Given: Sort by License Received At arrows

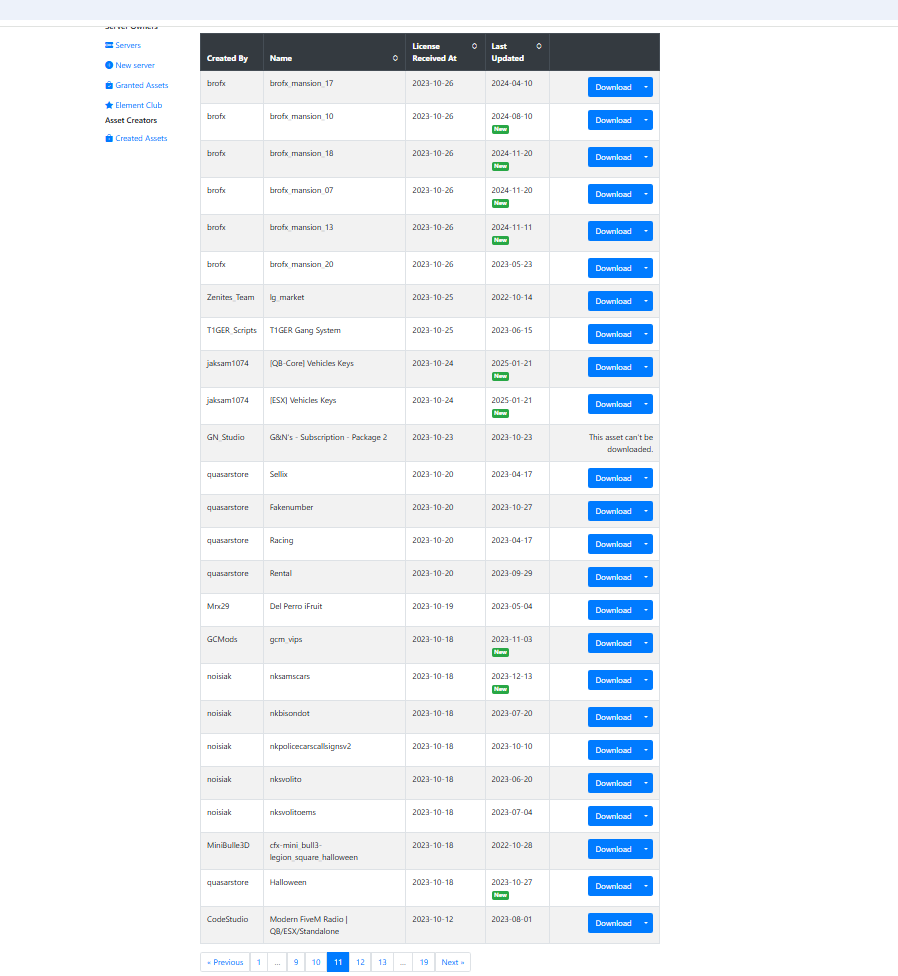Looking at the screenshot, I should tap(474, 46).
